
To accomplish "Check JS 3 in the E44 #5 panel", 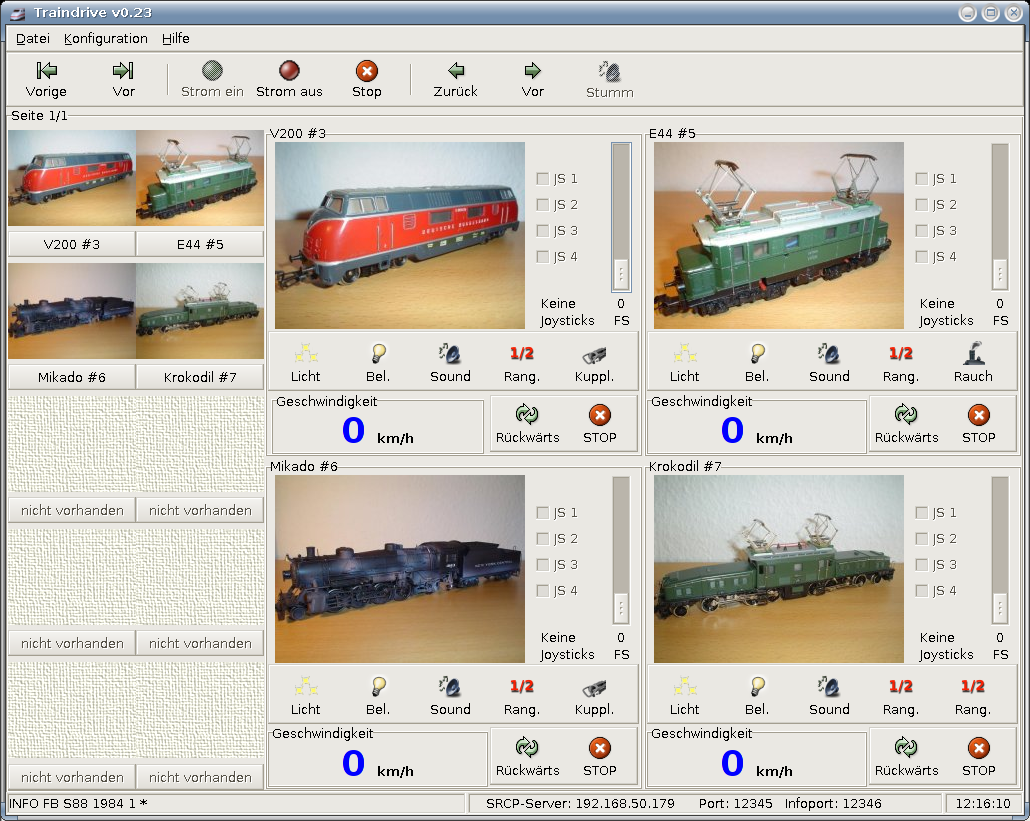I will click(922, 231).
